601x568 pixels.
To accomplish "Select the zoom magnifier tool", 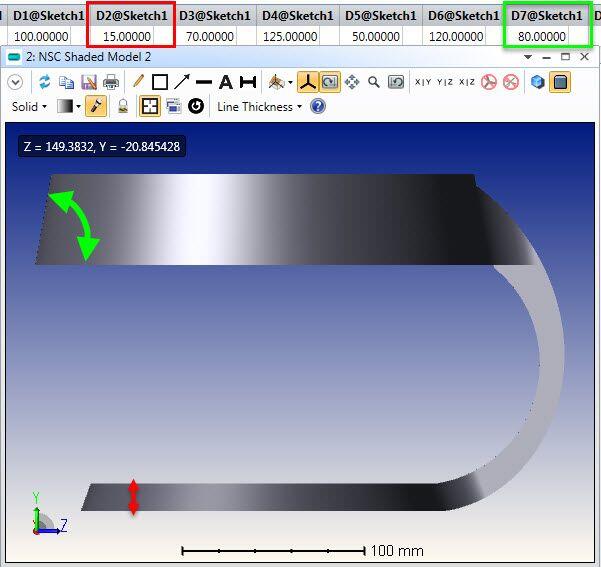I will pos(374,82).
